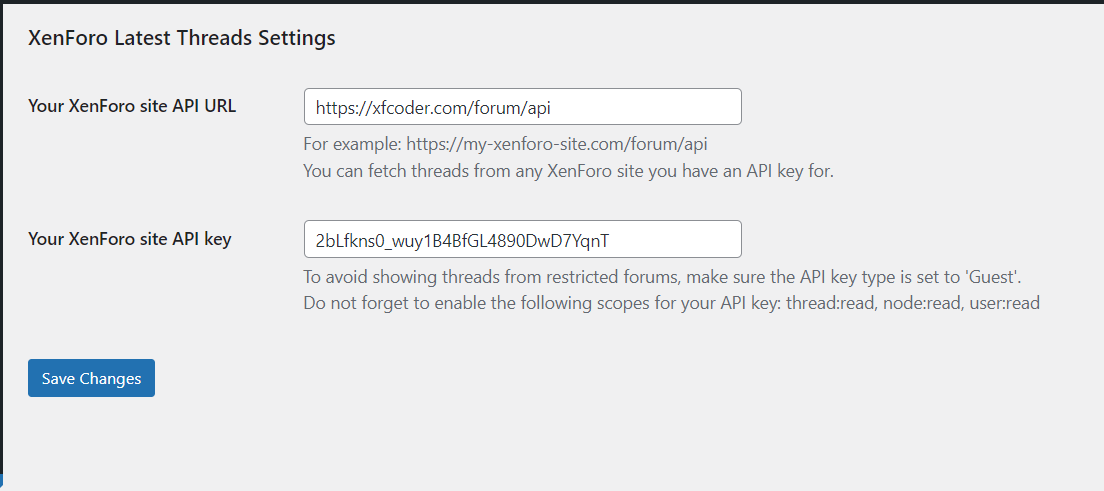The image size is (1104, 491).
Task: Click the 'thread:read' scope text
Action: (830, 303)
